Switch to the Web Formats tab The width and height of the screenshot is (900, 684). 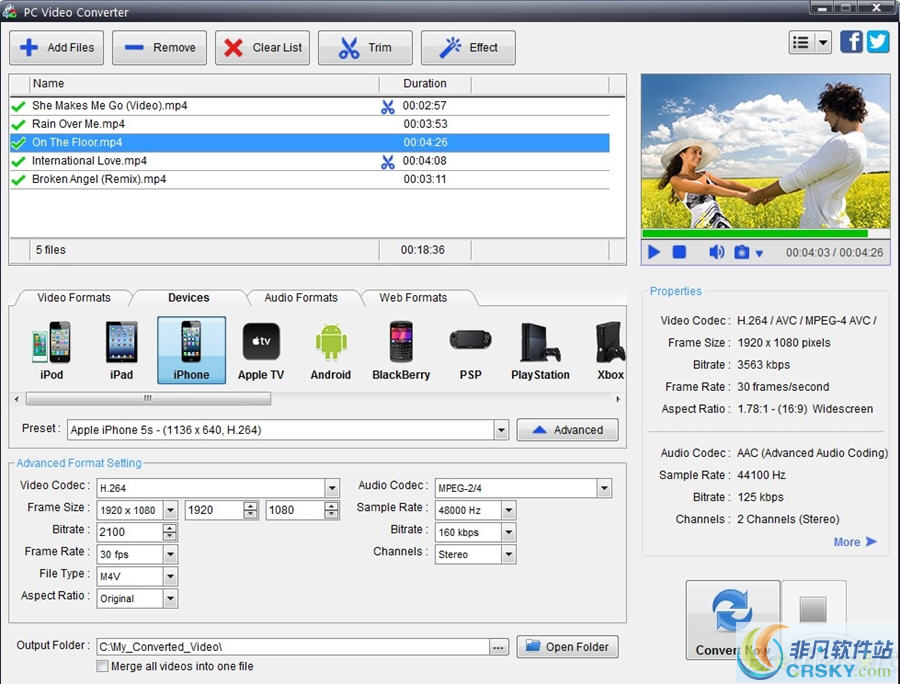click(x=413, y=297)
